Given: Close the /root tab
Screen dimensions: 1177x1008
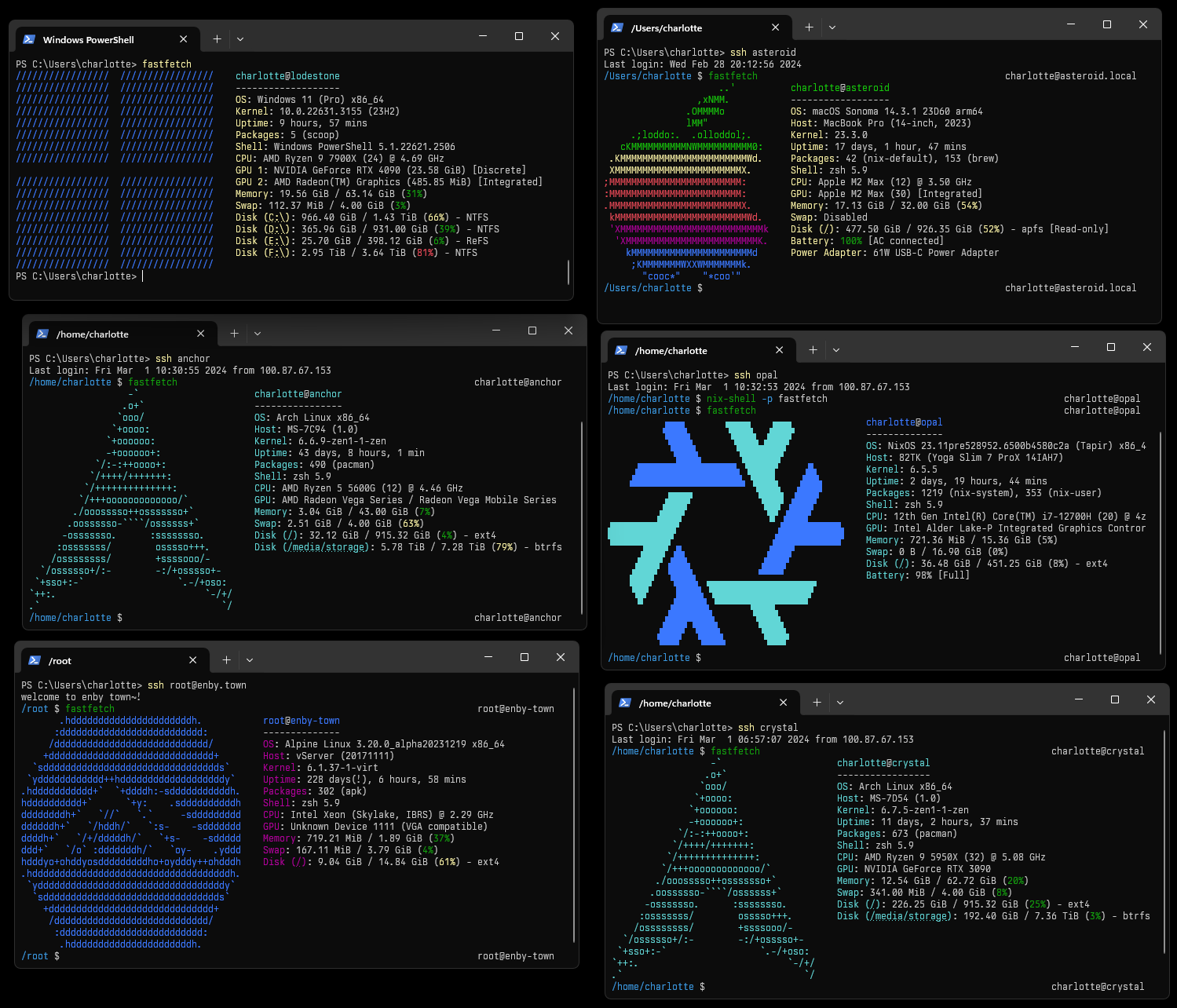Looking at the screenshot, I should [192, 660].
